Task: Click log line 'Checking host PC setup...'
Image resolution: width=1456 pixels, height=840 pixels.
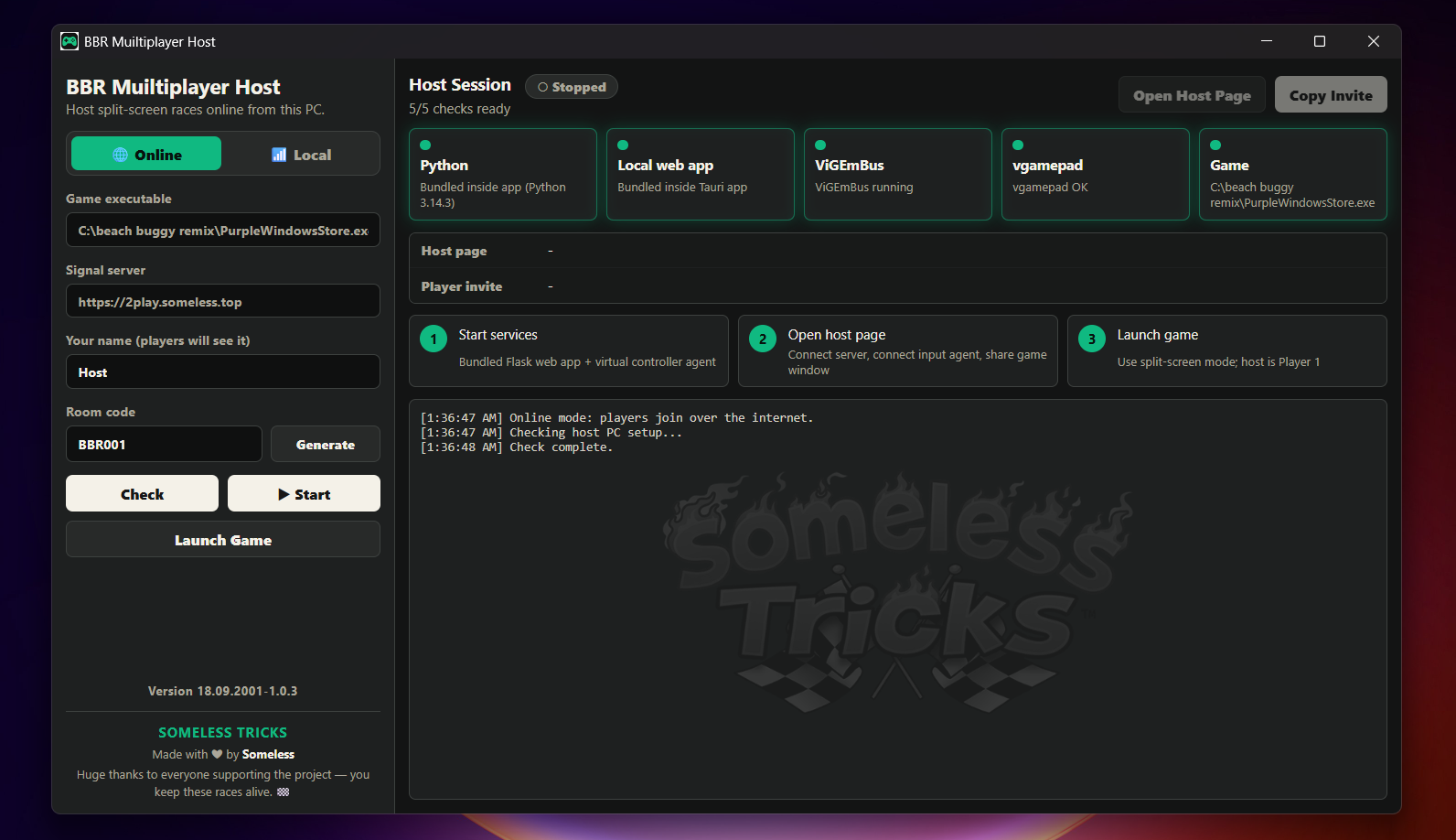Action: [551, 432]
